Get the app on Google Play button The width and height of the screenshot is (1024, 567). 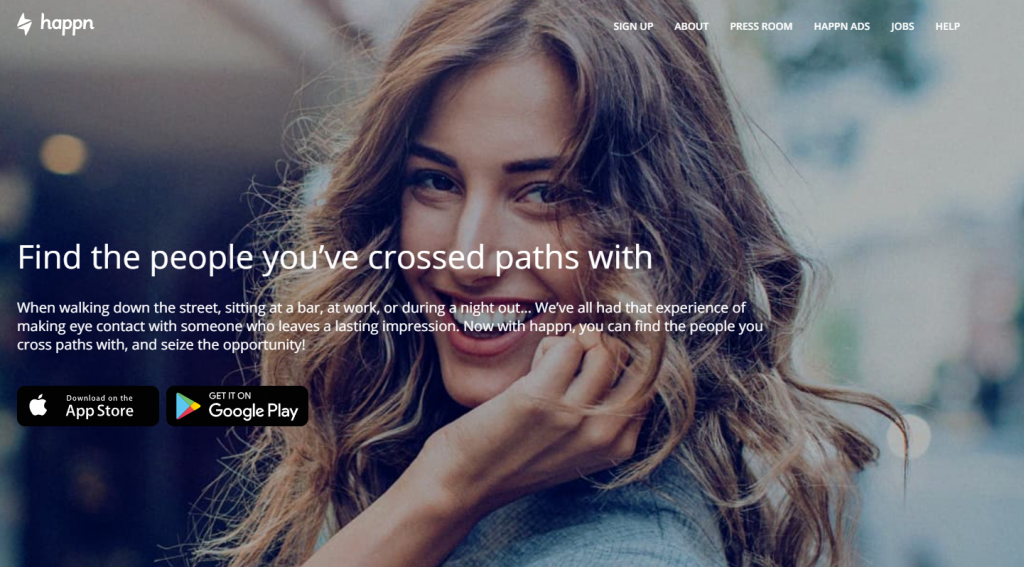click(x=237, y=406)
